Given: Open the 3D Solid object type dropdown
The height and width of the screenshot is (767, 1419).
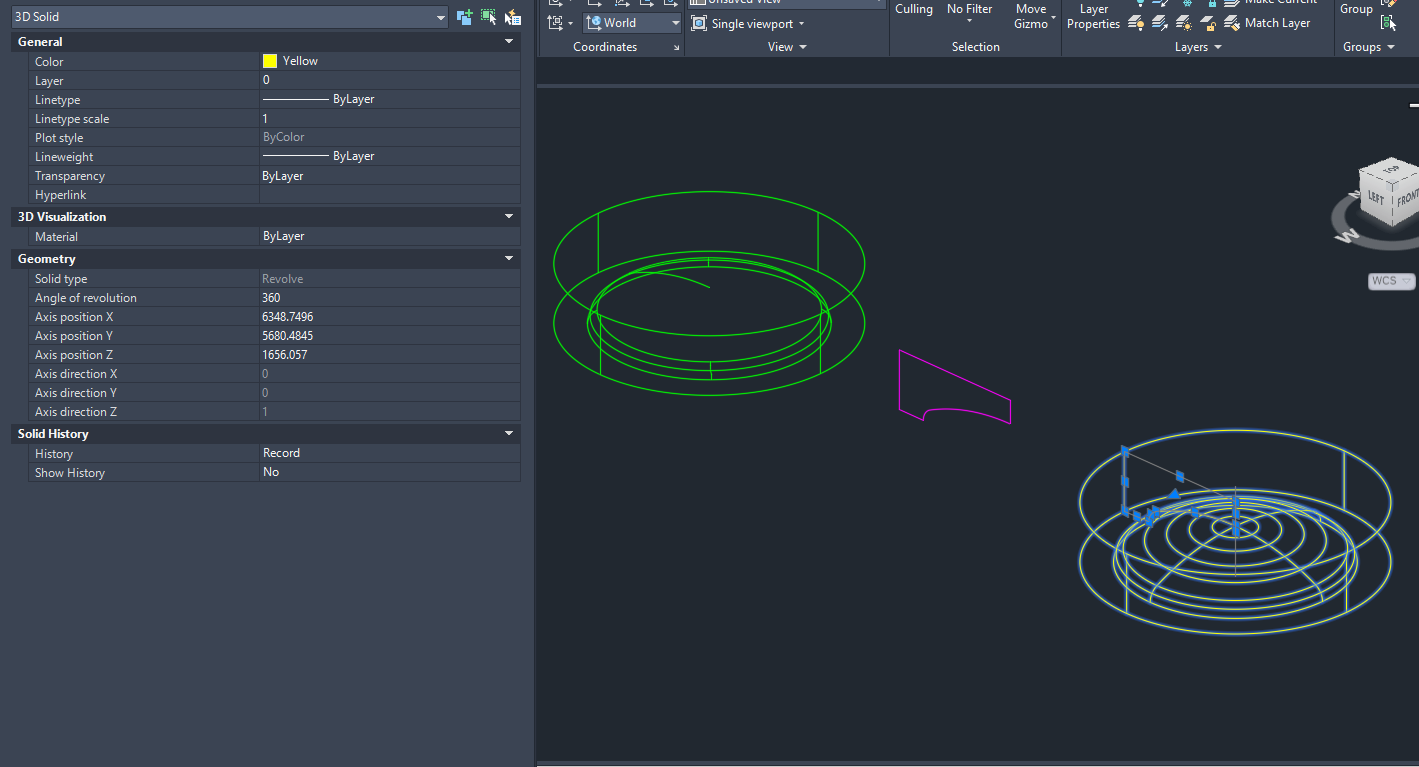Looking at the screenshot, I should [x=230, y=17].
